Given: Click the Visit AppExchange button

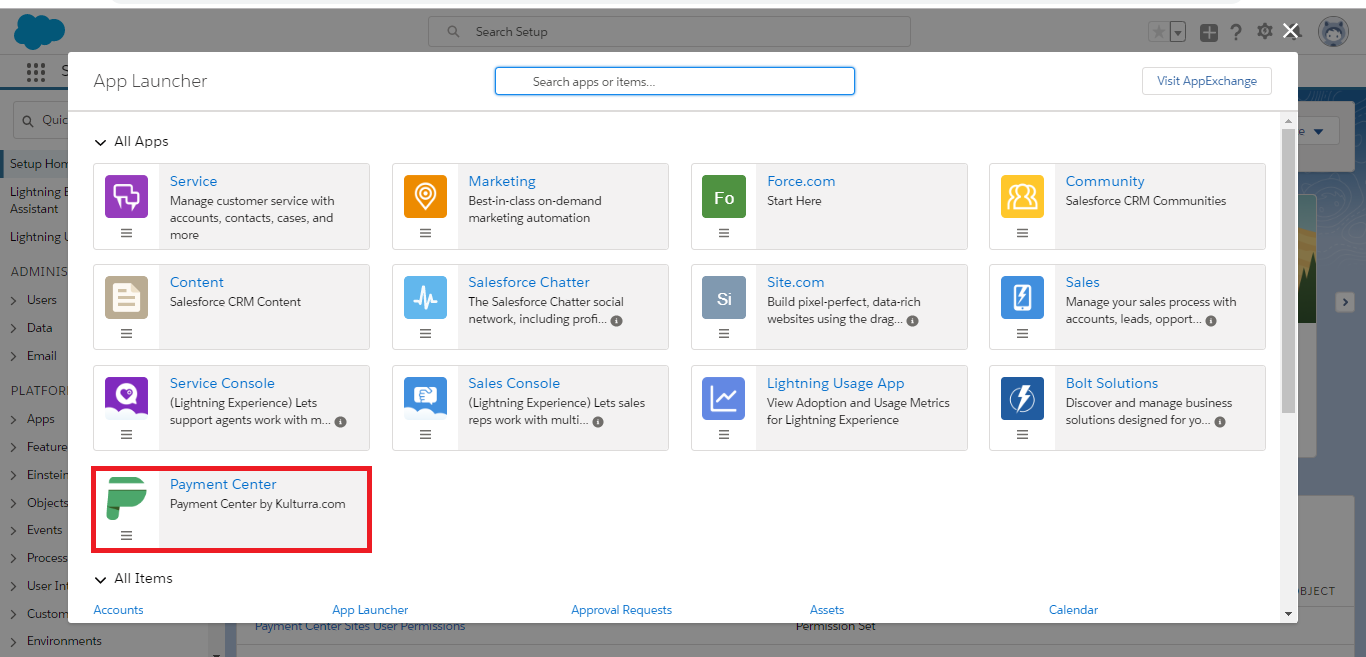Looking at the screenshot, I should coord(1207,81).
